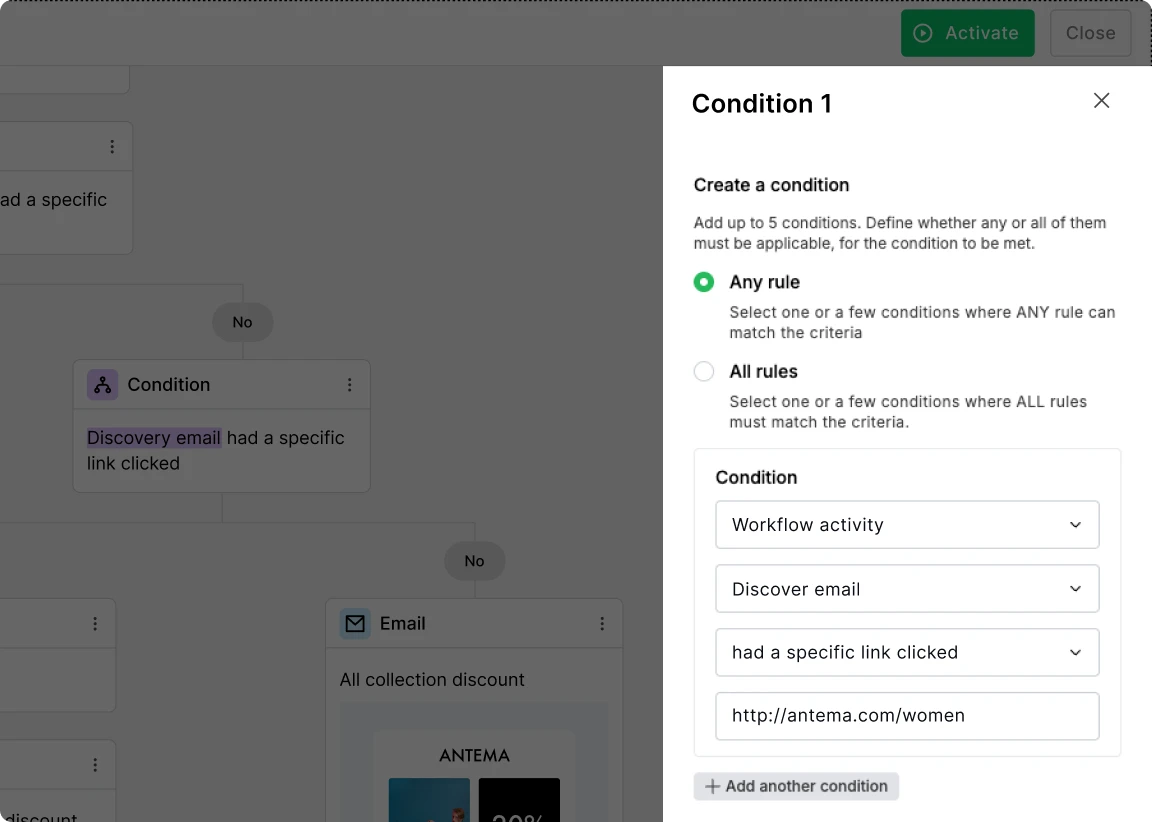Open the Condition node options menu

[349, 384]
